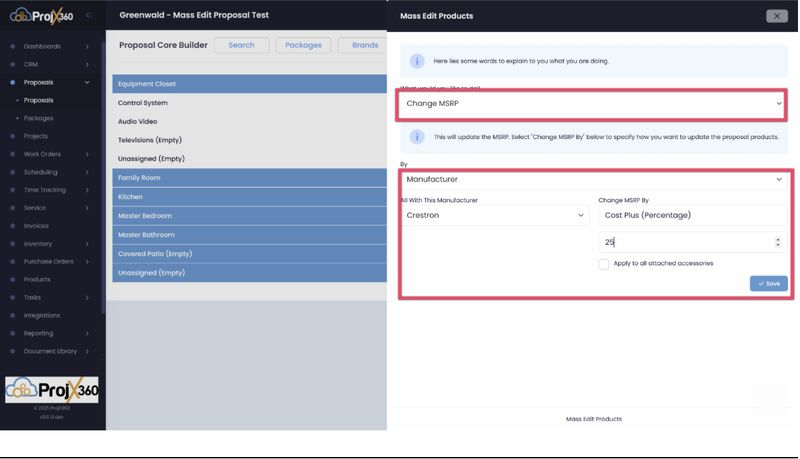Close the Mass Edit Products panel
Image resolution: width=800 pixels, height=459 pixels.
[x=777, y=16]
